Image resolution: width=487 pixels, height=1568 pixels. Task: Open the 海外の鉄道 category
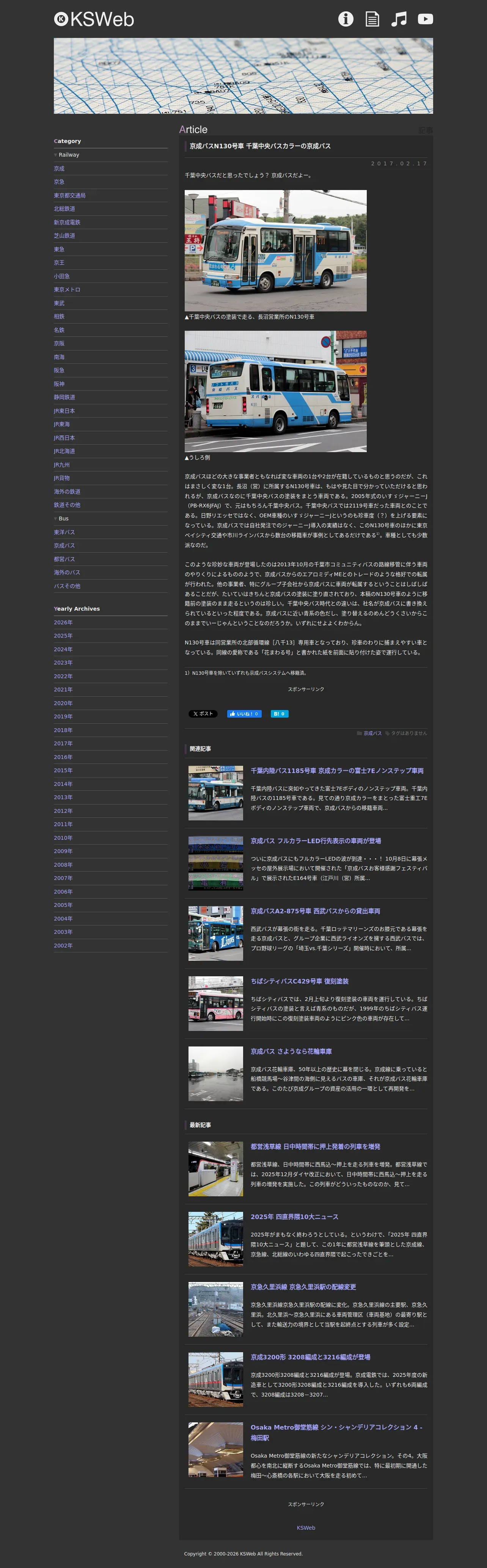pos(67,492)
